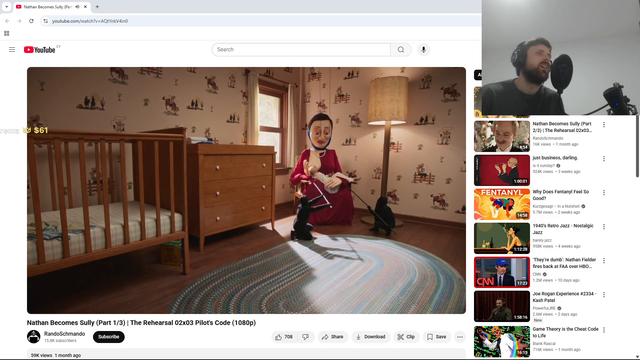Click the page vertical scrollbar
This screenshot has width=640, height=360.
(x=637, y=147)
